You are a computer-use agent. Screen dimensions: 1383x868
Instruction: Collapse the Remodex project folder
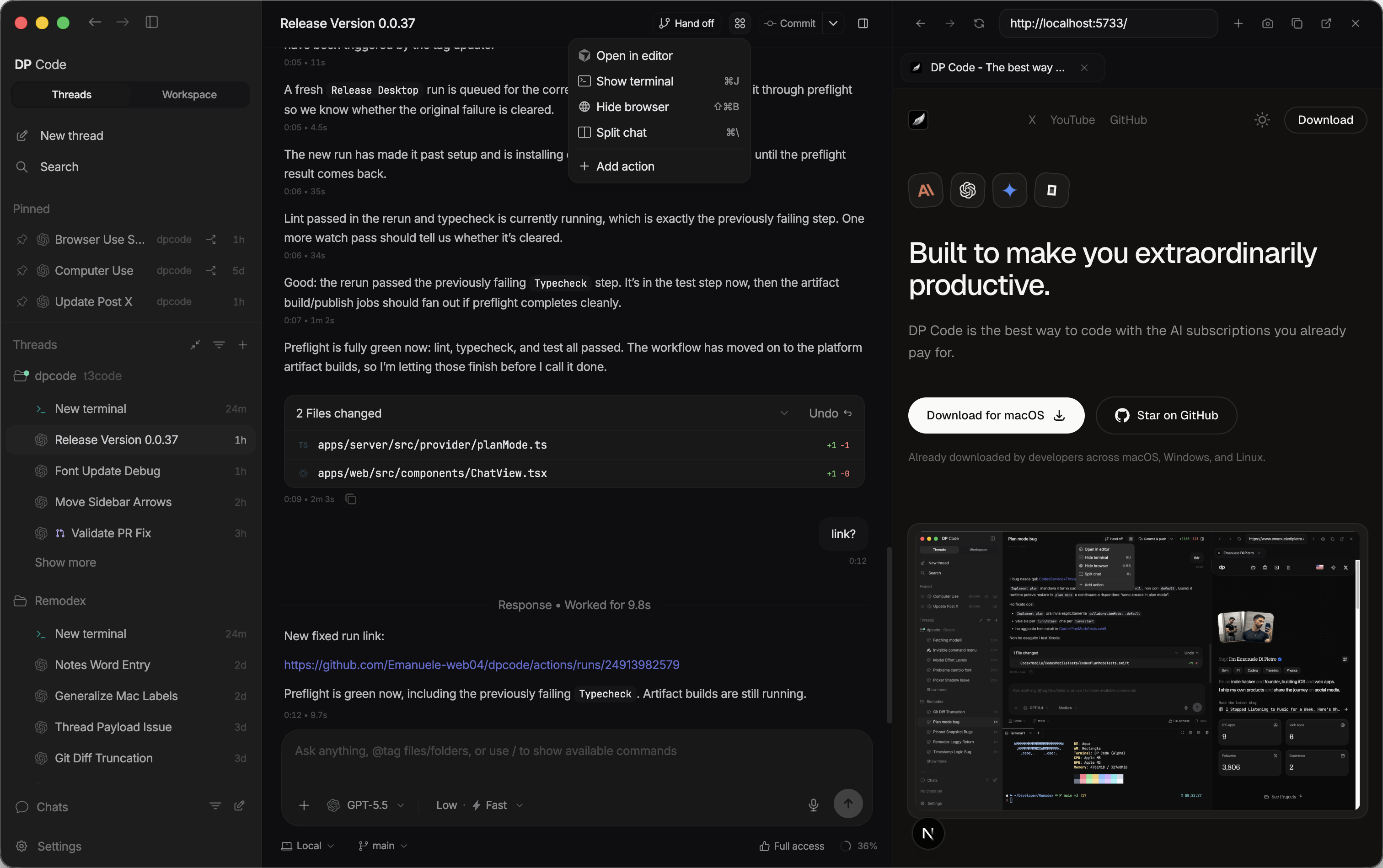tap(20, 601)
